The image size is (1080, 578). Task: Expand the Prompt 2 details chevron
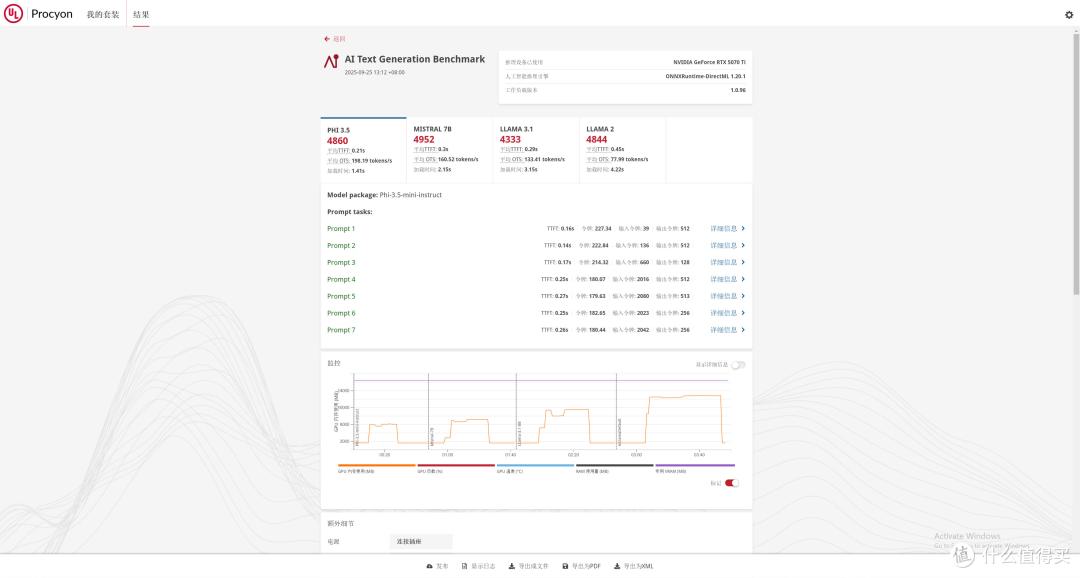tap(742, 246)
